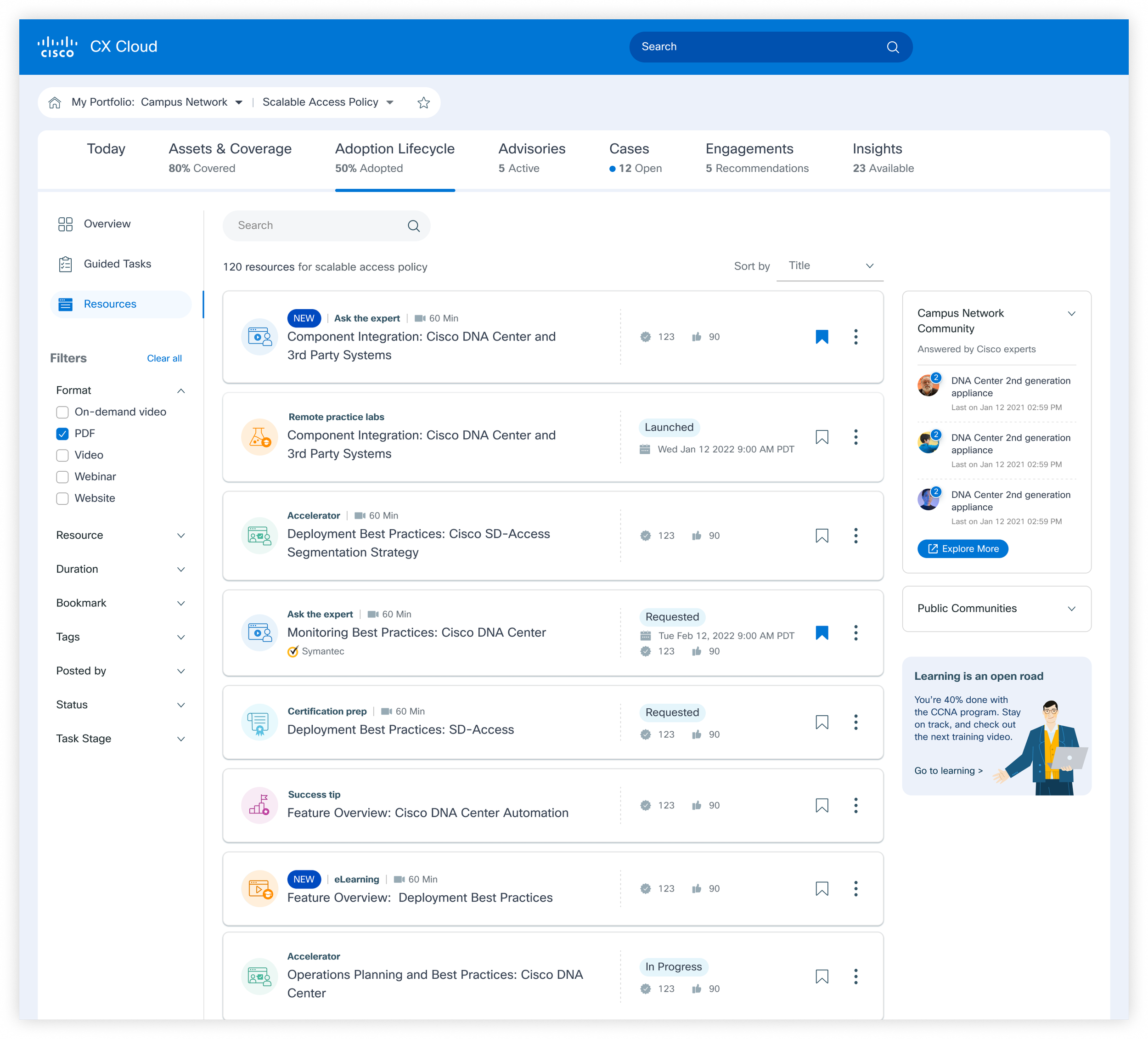Image resolution: width=1148 pixels, height=1039 pixels.
Task: Tick the Webinar format checkbox
Action: [x=62, y=477]
